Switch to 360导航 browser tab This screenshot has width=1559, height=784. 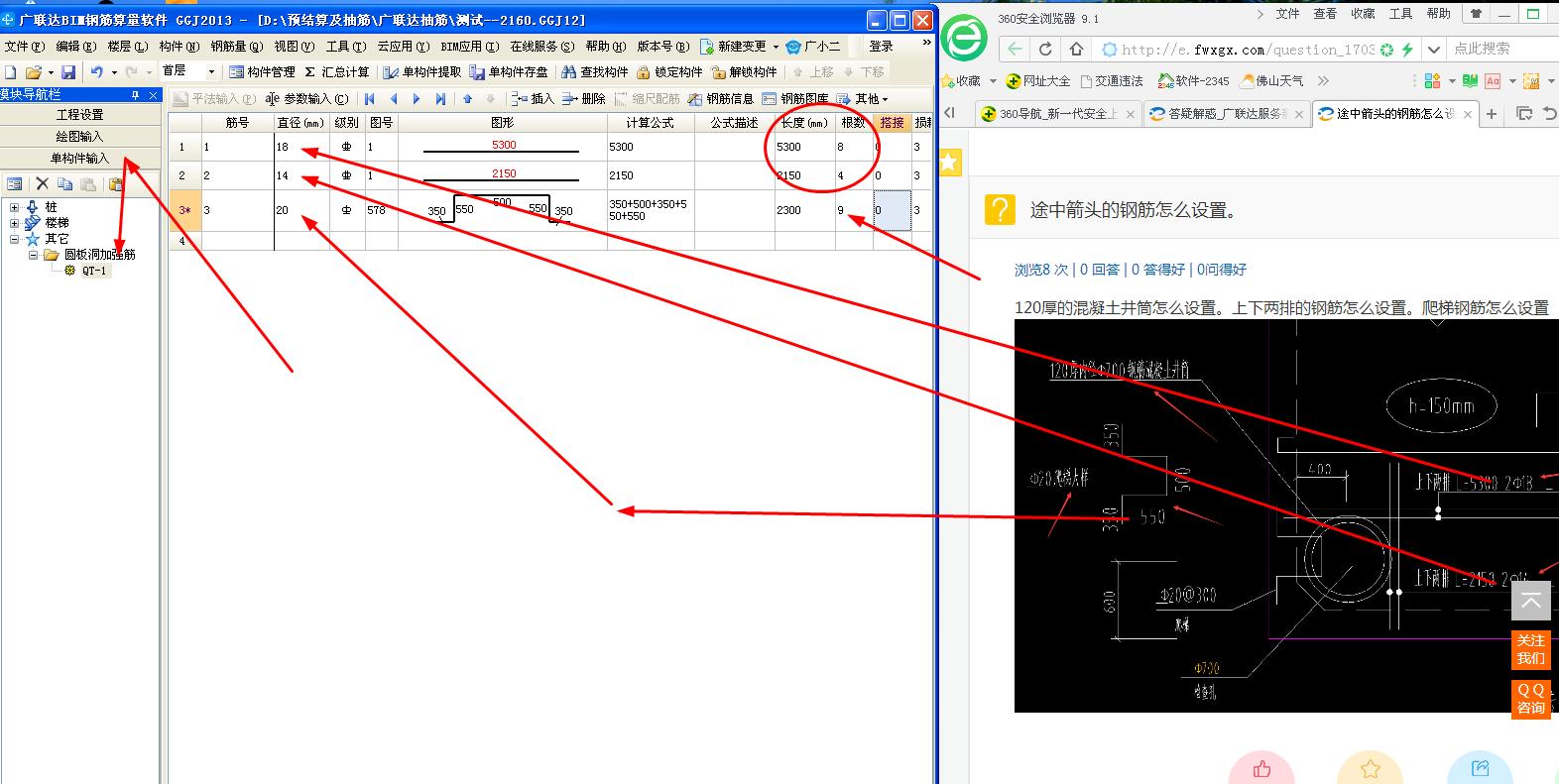1057,114
